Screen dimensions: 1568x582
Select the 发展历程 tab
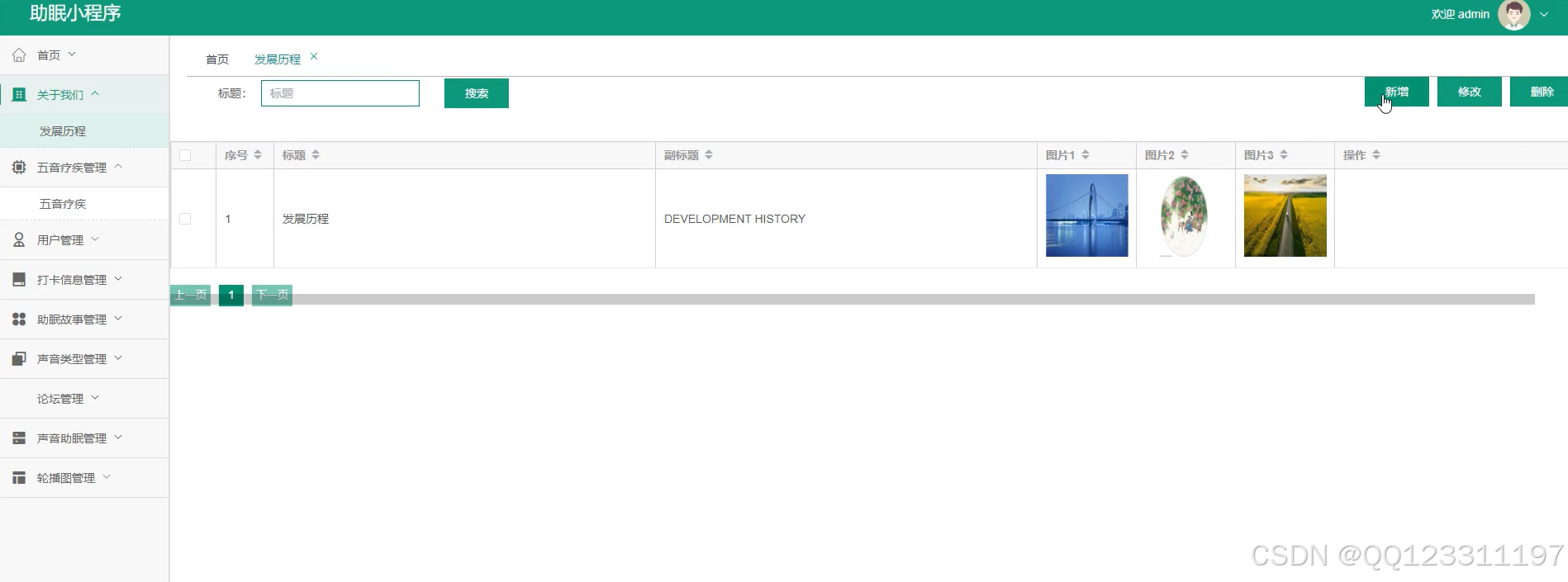click(278, 59)
